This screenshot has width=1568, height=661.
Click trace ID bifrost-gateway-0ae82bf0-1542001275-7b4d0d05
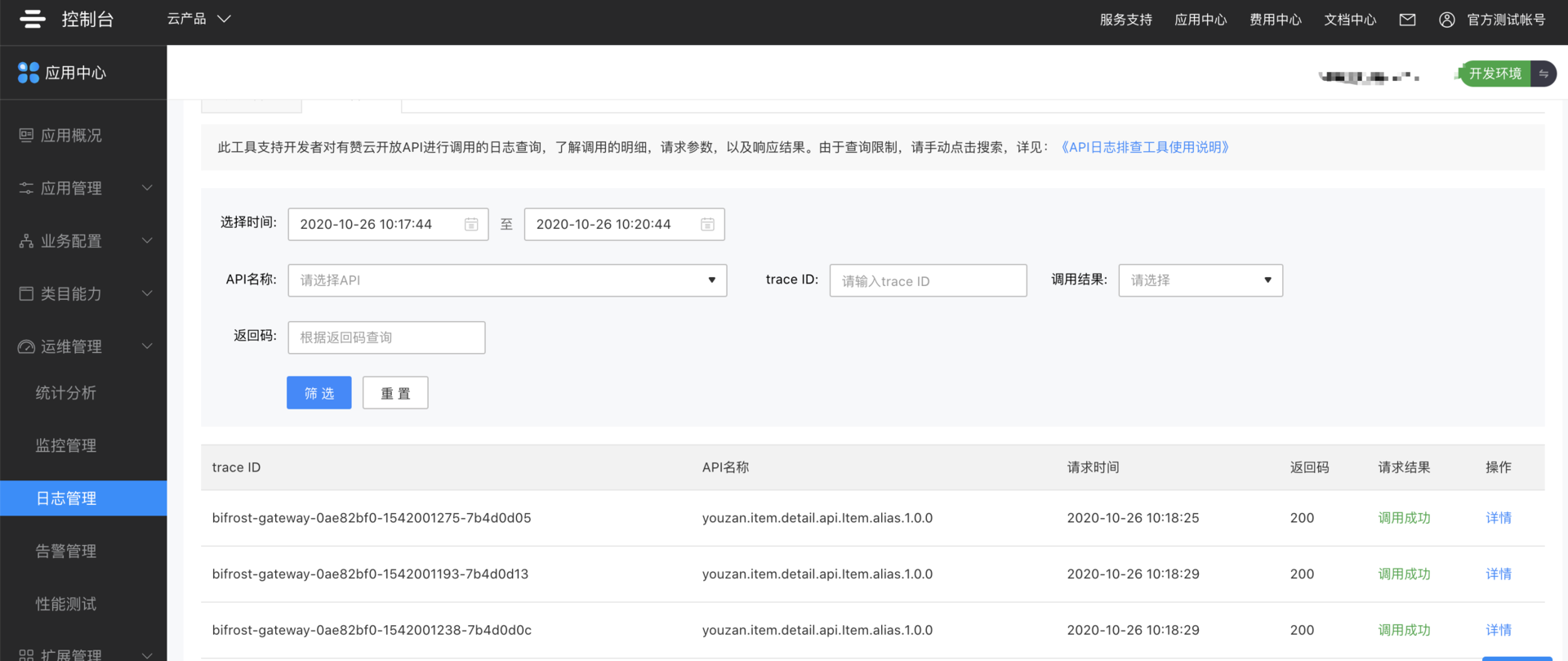coord(372,518)
